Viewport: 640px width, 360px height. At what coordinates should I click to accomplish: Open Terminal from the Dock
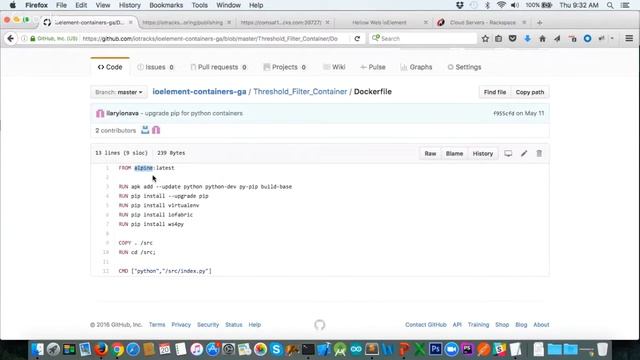[308, 349]
